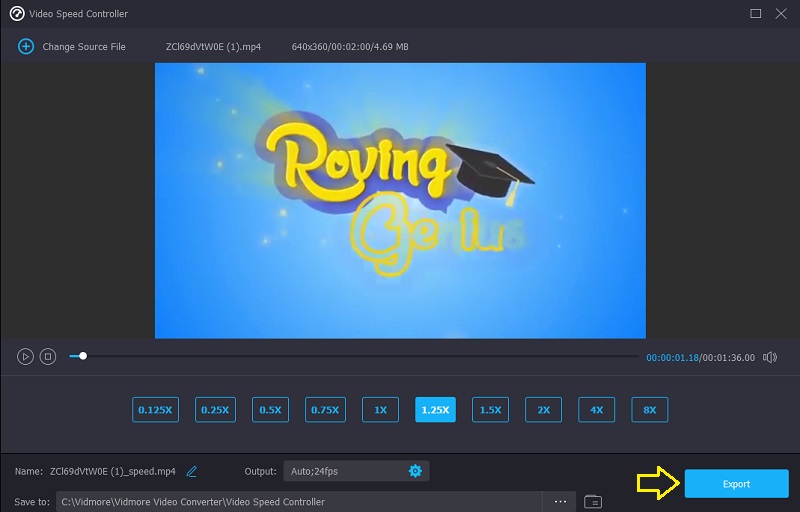
Task: Click the Export button
Action: [x=736, y=484]
